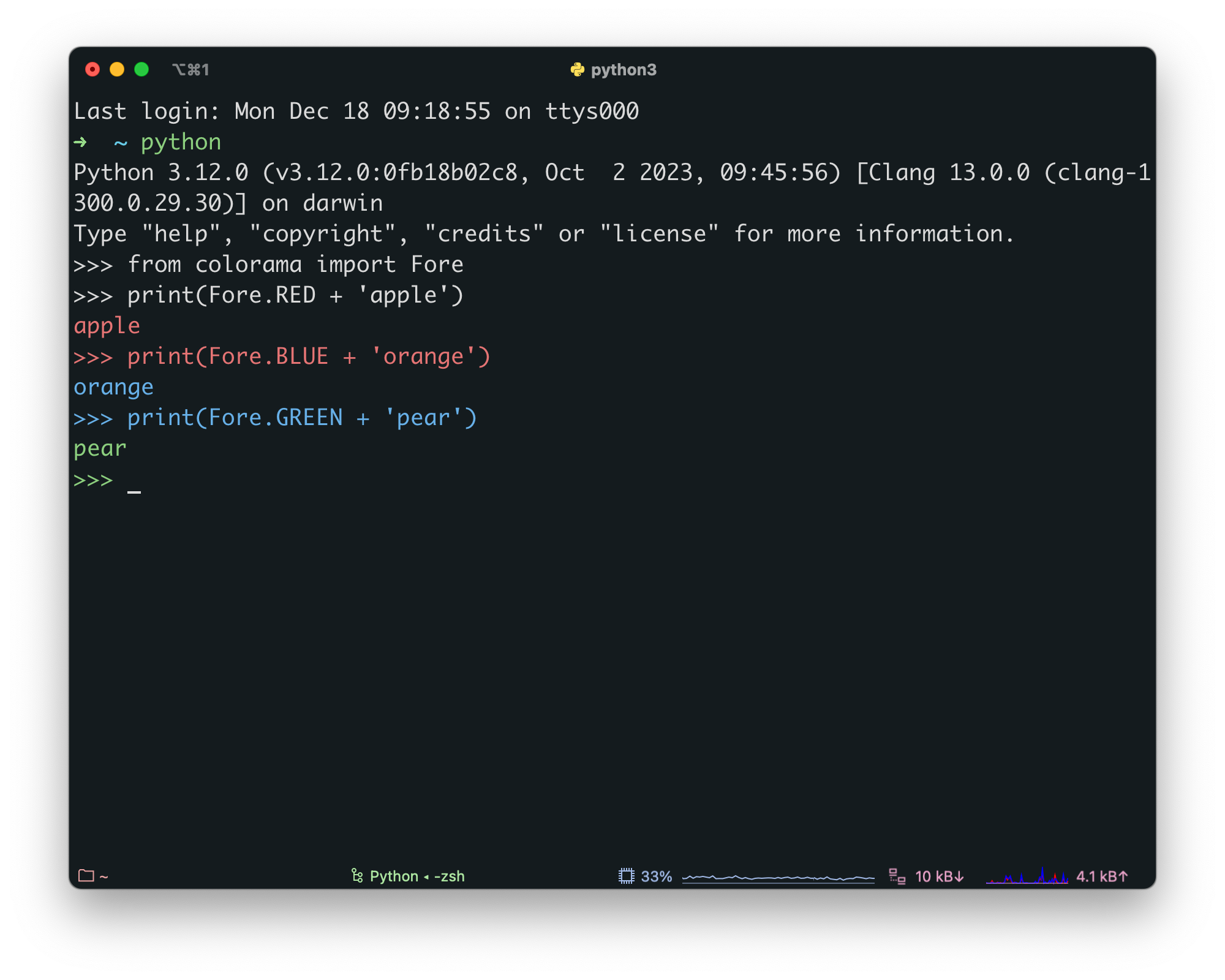Click the red close window button
Viewport: 1225px width, 980px height.
(92, 69)
